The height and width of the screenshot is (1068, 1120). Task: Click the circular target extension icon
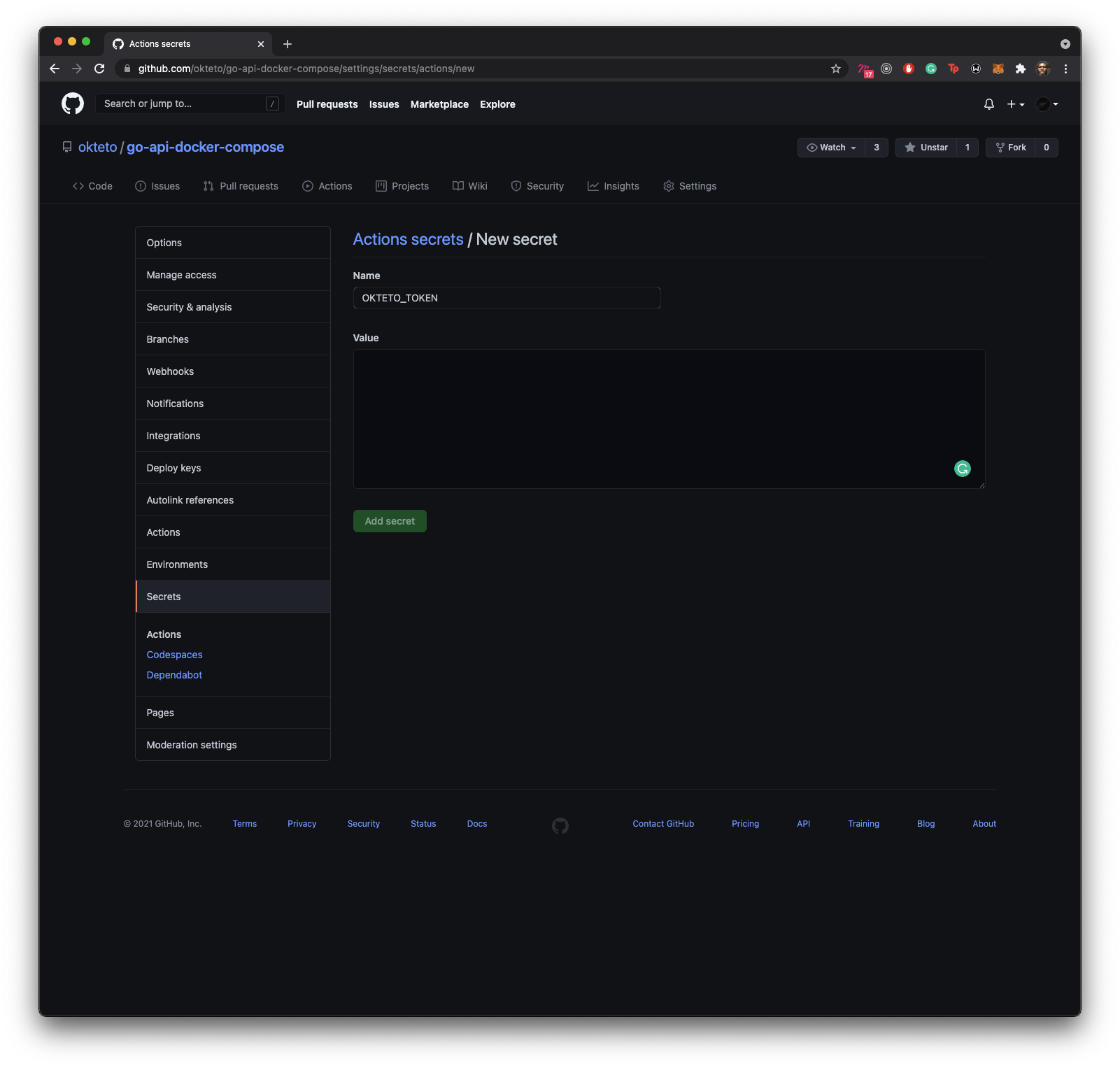(886, 69)
